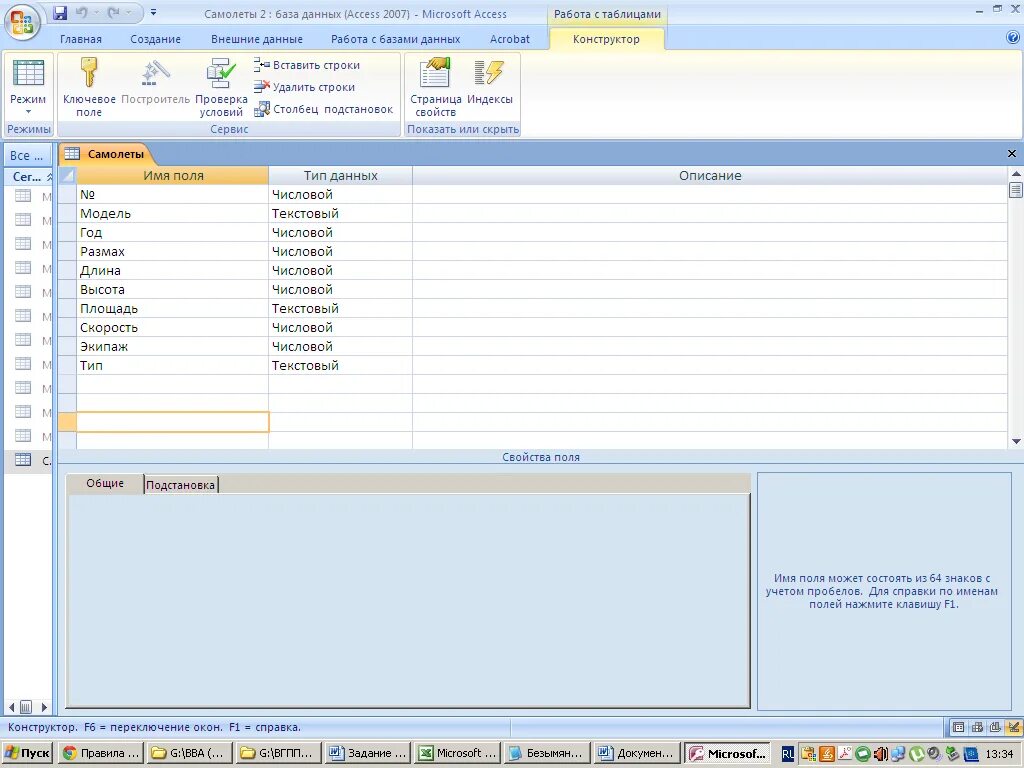This screenshot has height=768, width=1024.
Task: Expand Quick Access toolbar customization arrow
Action: click(153, 12)
